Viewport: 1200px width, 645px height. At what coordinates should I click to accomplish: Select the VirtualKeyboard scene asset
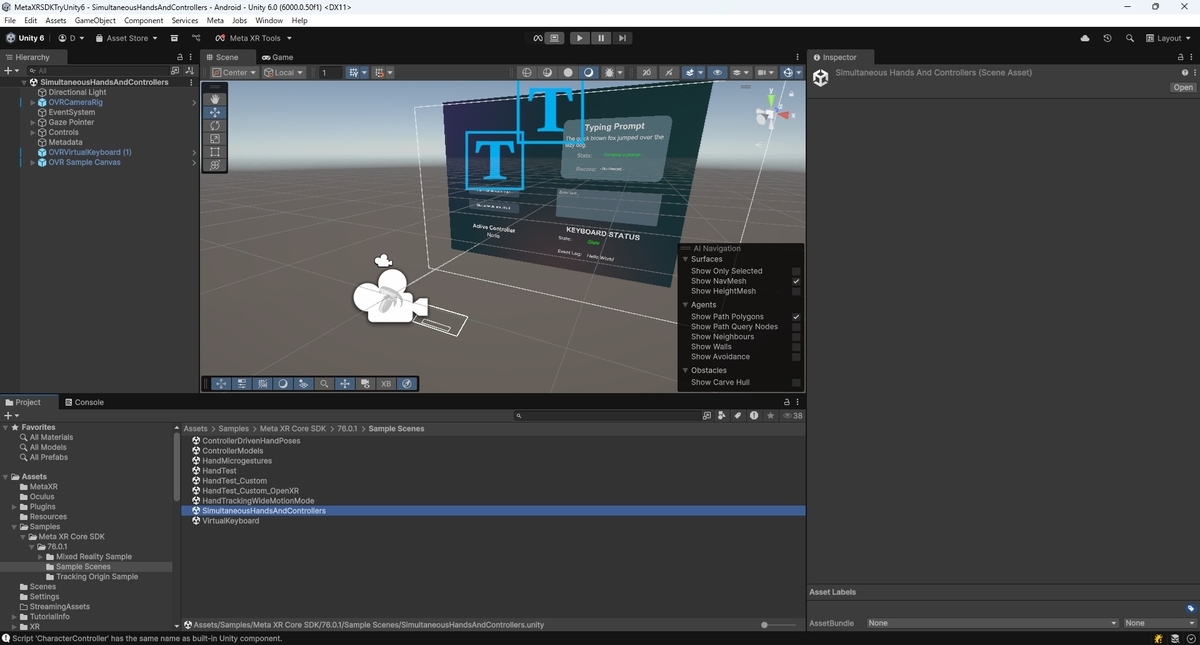(x=230, y=521)
